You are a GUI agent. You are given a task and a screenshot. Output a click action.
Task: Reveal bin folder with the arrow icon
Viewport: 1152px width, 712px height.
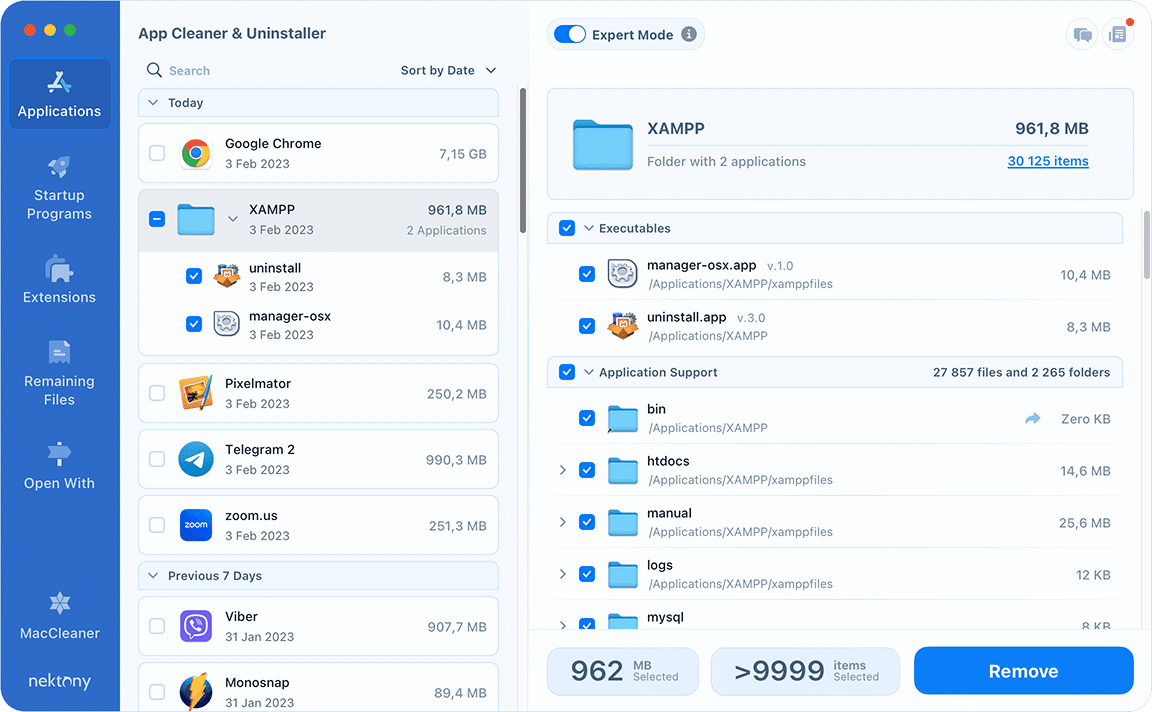click(x=1032, y=419)
